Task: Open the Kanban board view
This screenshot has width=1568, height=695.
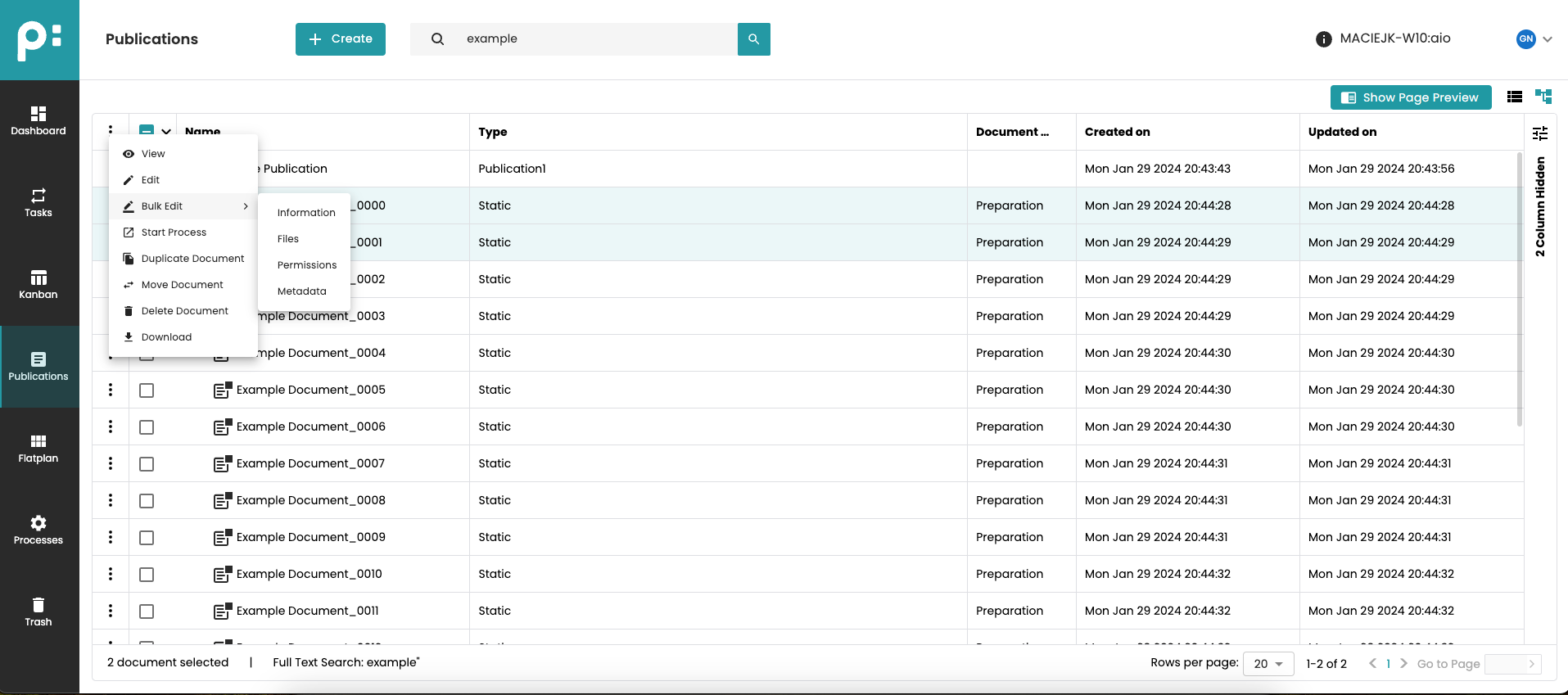Action: 38,285
